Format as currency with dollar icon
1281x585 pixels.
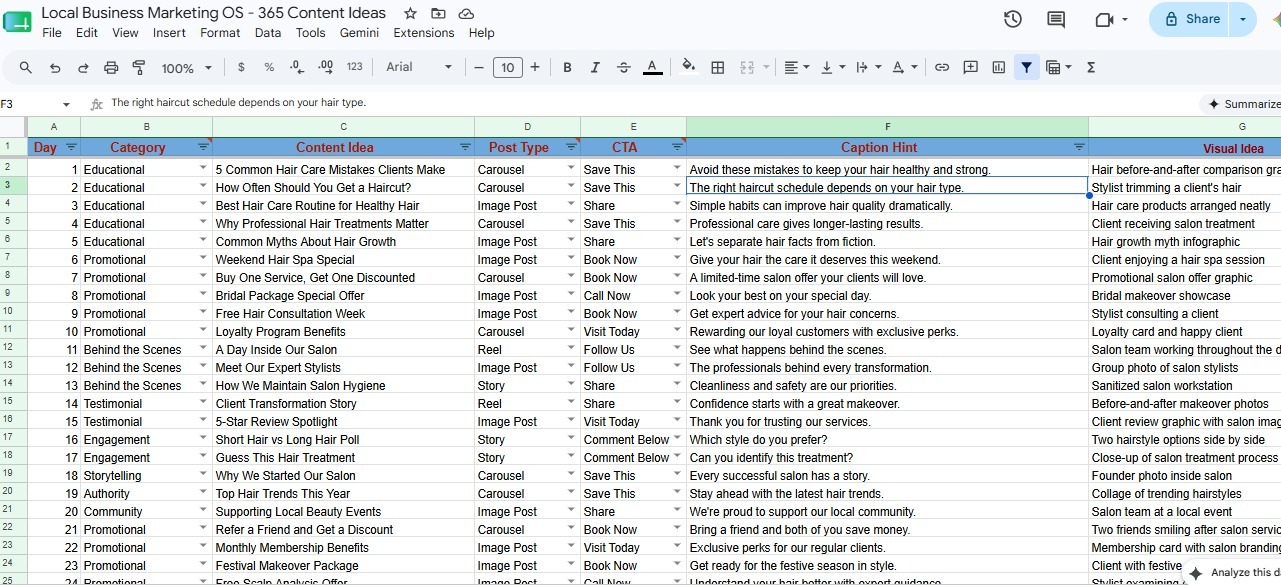click(241, 67)
